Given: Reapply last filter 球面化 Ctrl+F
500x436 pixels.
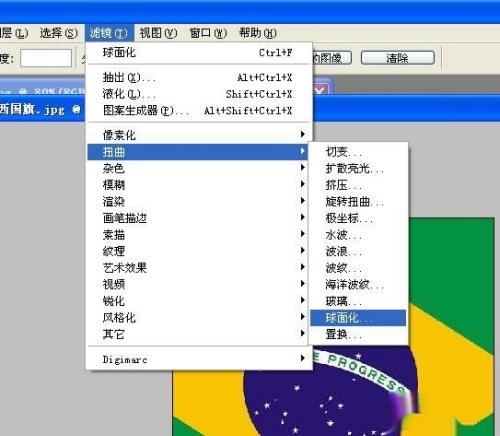Looking at the screenshot, I should pyautogui.click(x=199, y=53).
